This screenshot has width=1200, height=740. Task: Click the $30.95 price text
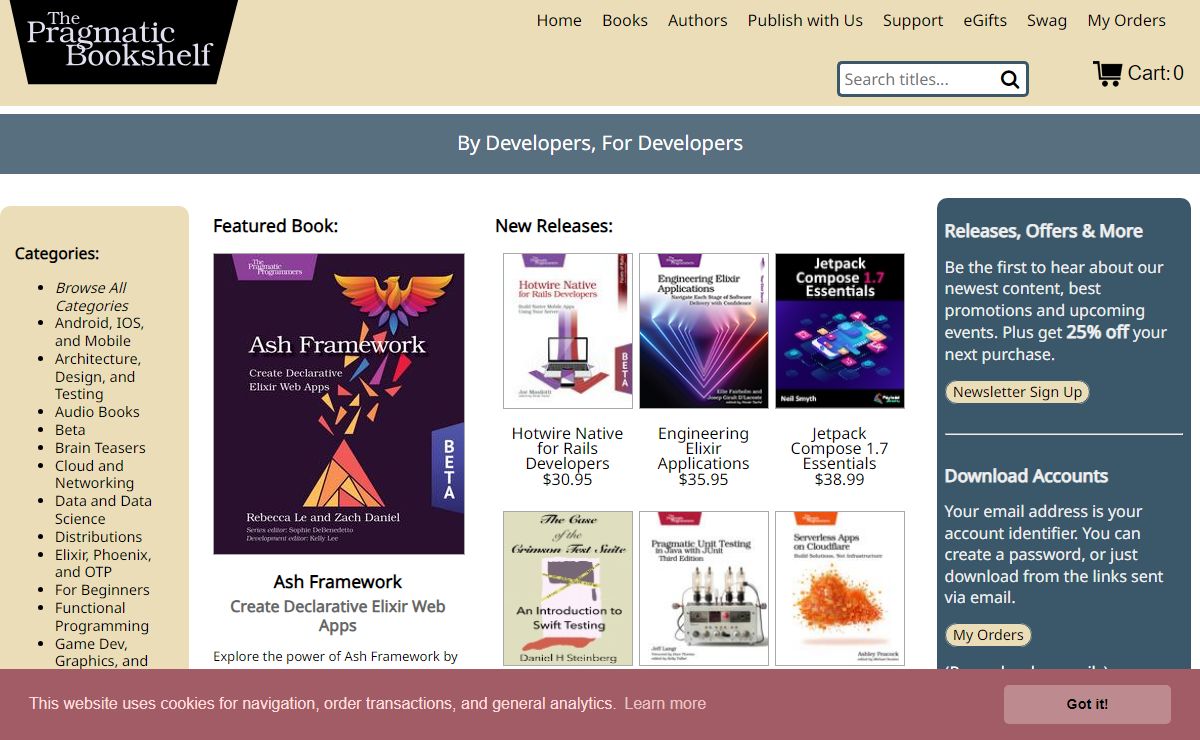coord(567,480)
